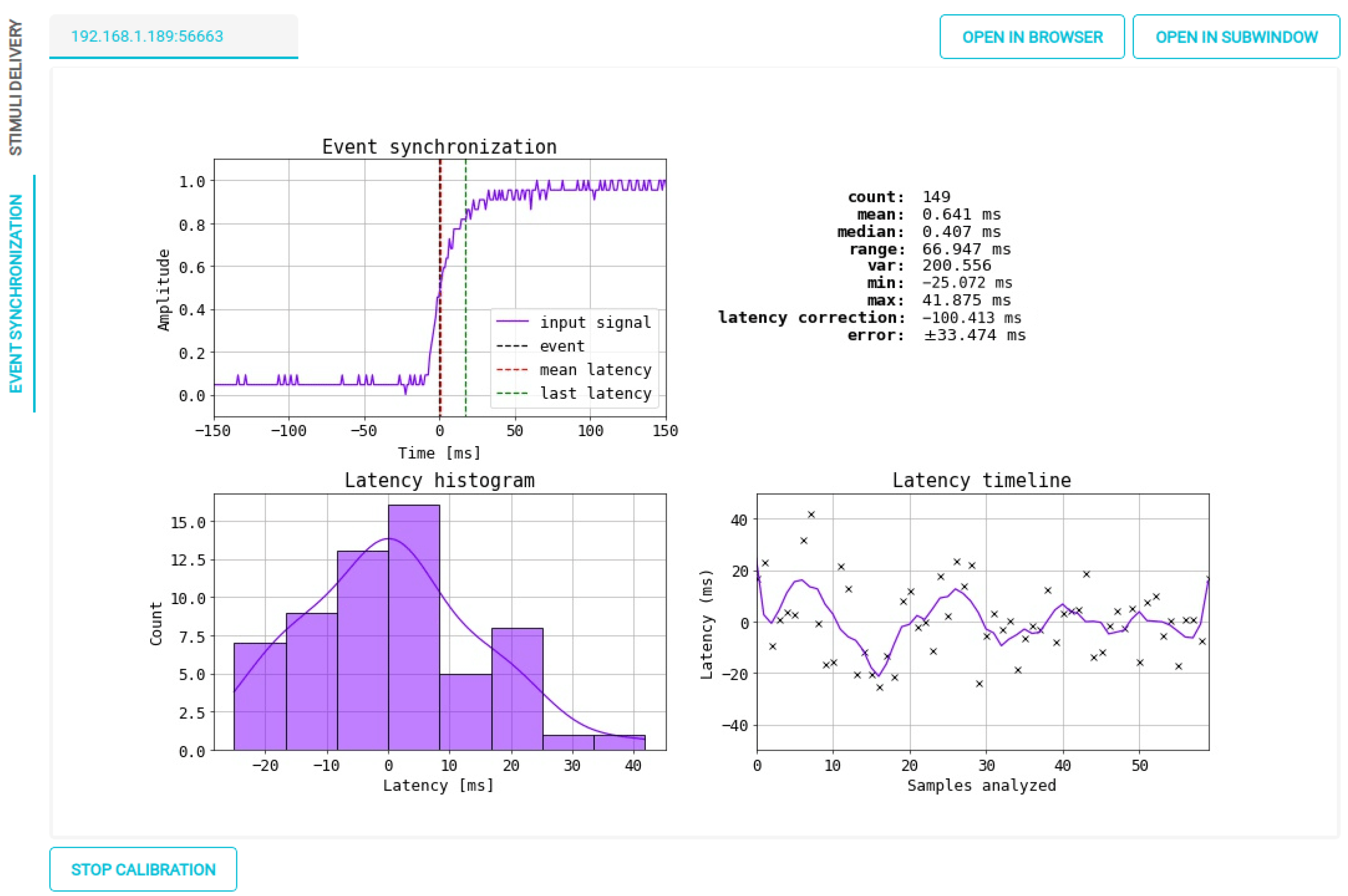The image size is (1348, 896).
Task: Click the count value 149
Action: click(x=936, y=197)
